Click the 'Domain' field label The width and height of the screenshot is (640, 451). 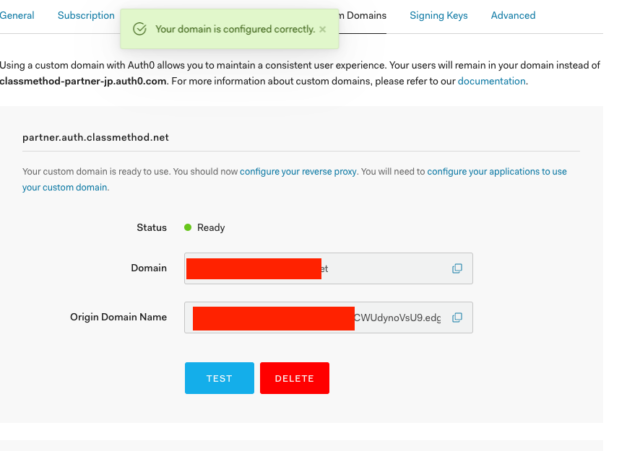tap(149, 268)
